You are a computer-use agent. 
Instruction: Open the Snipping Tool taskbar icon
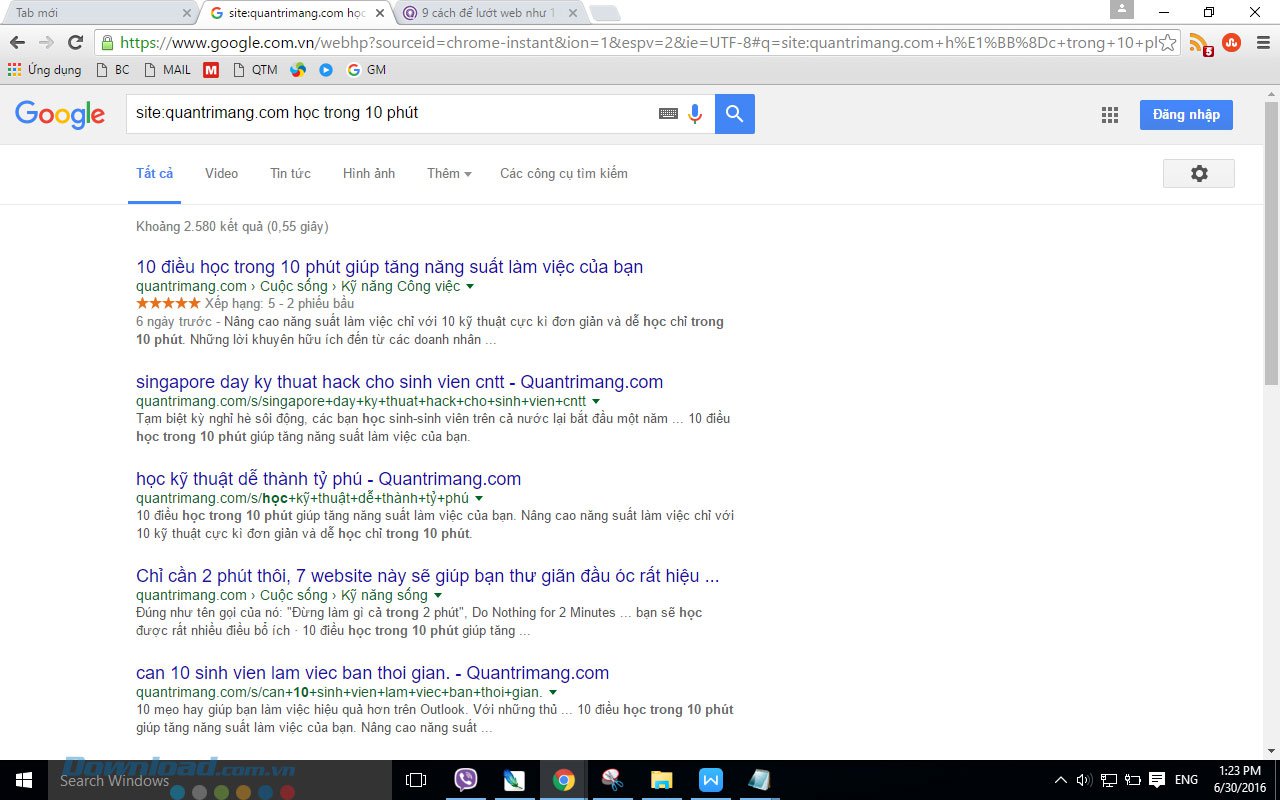coord(612,780)
